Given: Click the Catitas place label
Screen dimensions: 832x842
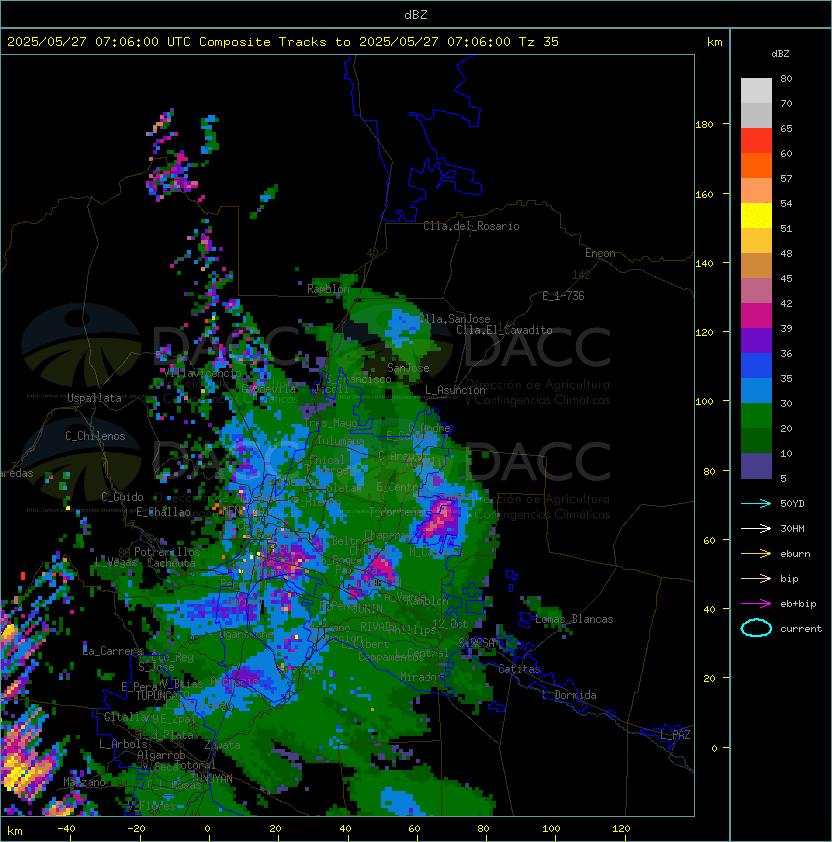Looking at the screenshot, I should 519,669.
